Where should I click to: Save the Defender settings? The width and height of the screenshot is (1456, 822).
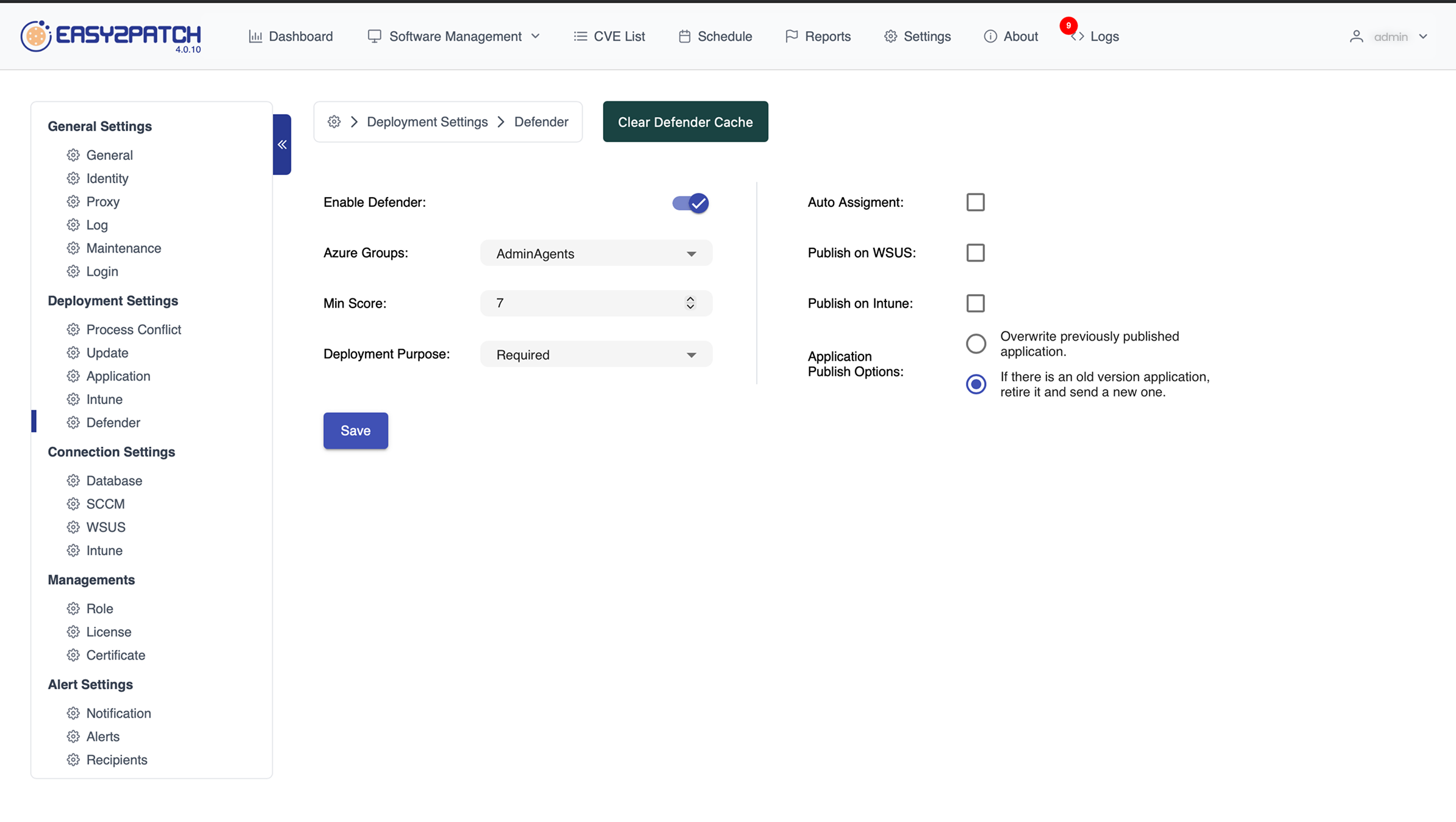click(x=356, y=431)
